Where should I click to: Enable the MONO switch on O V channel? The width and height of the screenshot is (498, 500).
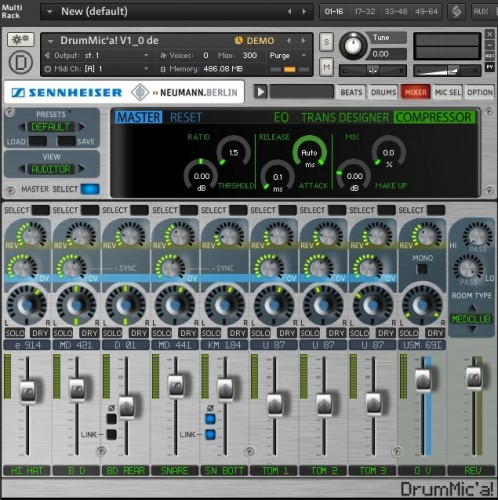pos(422,269)
